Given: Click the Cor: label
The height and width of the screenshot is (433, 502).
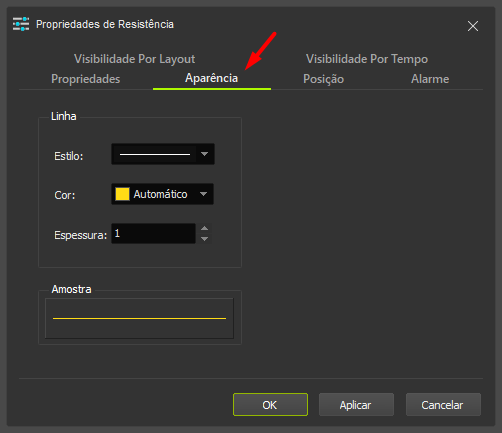Looking at the screenshot, I should (65, 195).
